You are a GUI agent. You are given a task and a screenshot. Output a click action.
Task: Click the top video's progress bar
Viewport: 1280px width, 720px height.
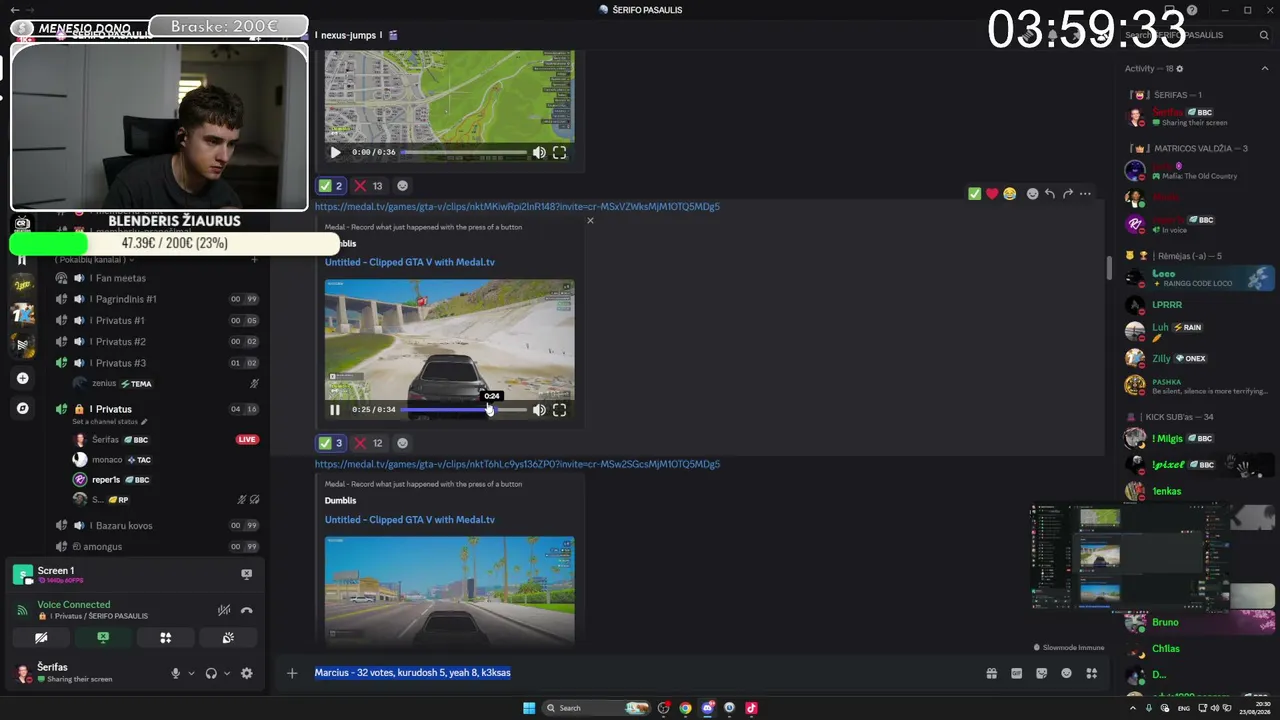point(463,152)
